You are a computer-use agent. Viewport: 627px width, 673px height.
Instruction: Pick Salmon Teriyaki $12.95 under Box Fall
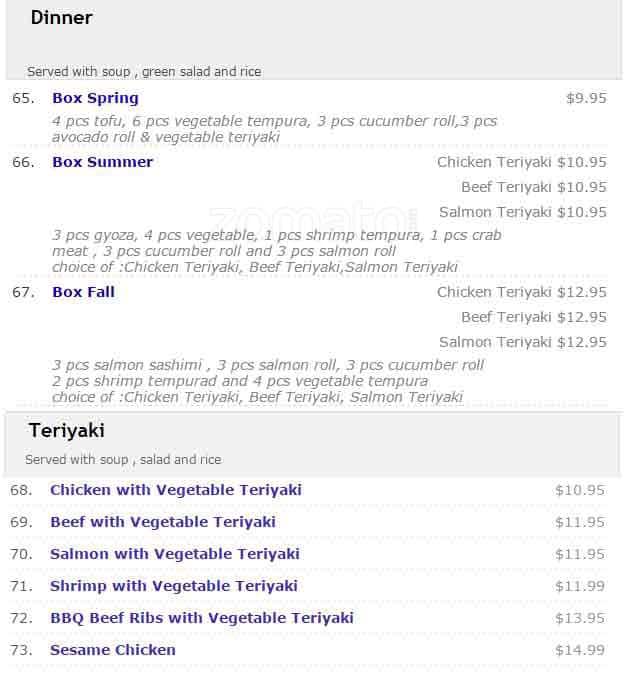point(522,342)
